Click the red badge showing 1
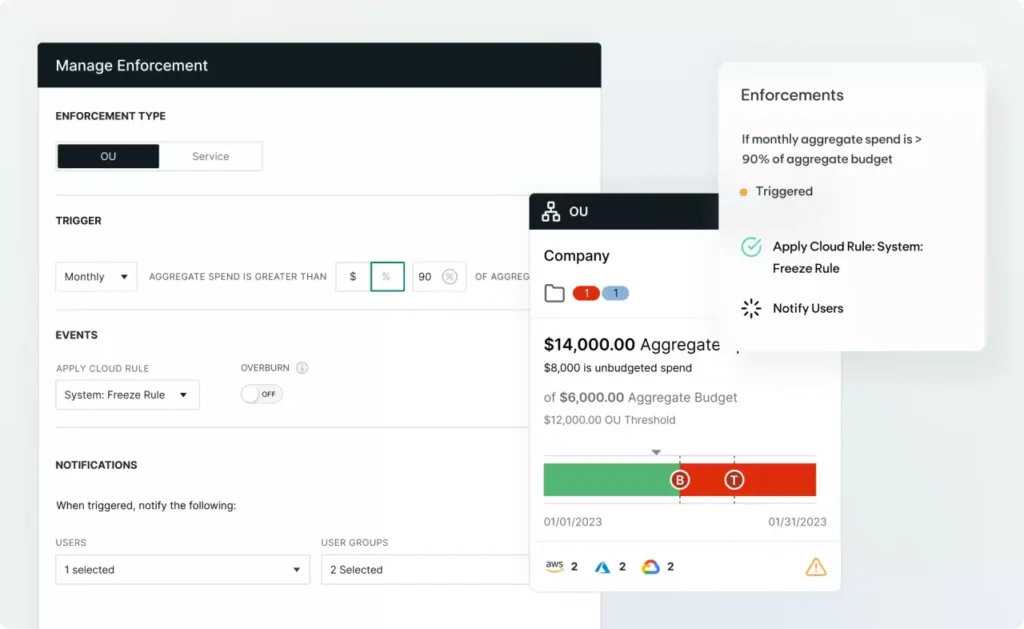 pos(586,293)
